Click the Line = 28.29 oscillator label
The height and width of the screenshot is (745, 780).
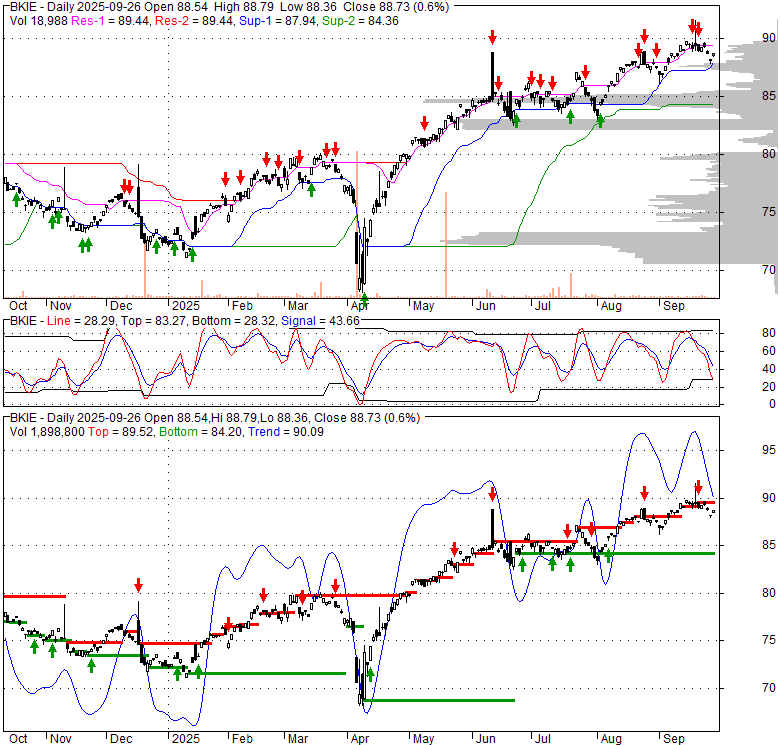pyautogui.click(x=81, y=321)
